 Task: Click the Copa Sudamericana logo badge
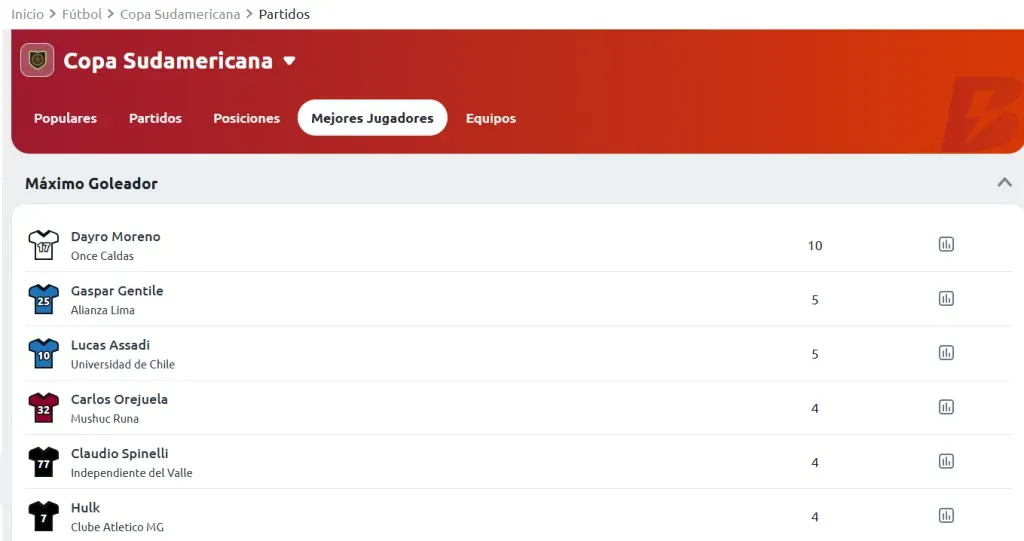(37, 60)
